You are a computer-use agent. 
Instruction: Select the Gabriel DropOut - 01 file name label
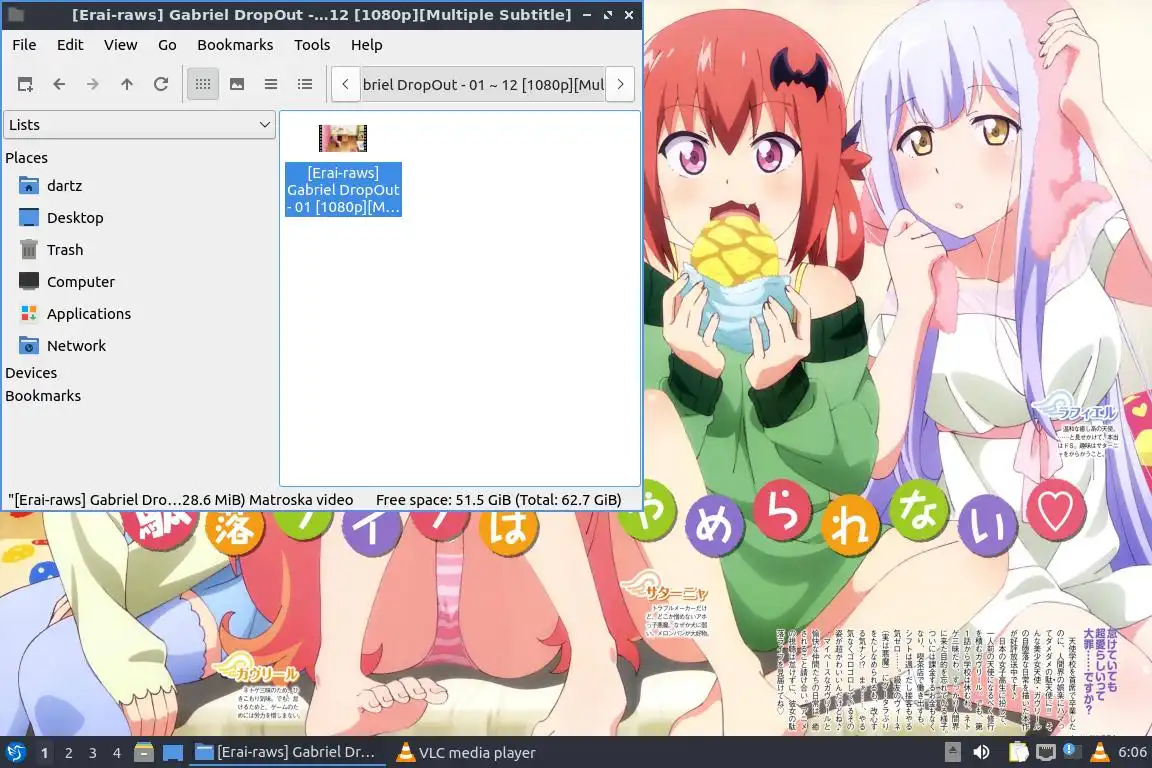343,190
